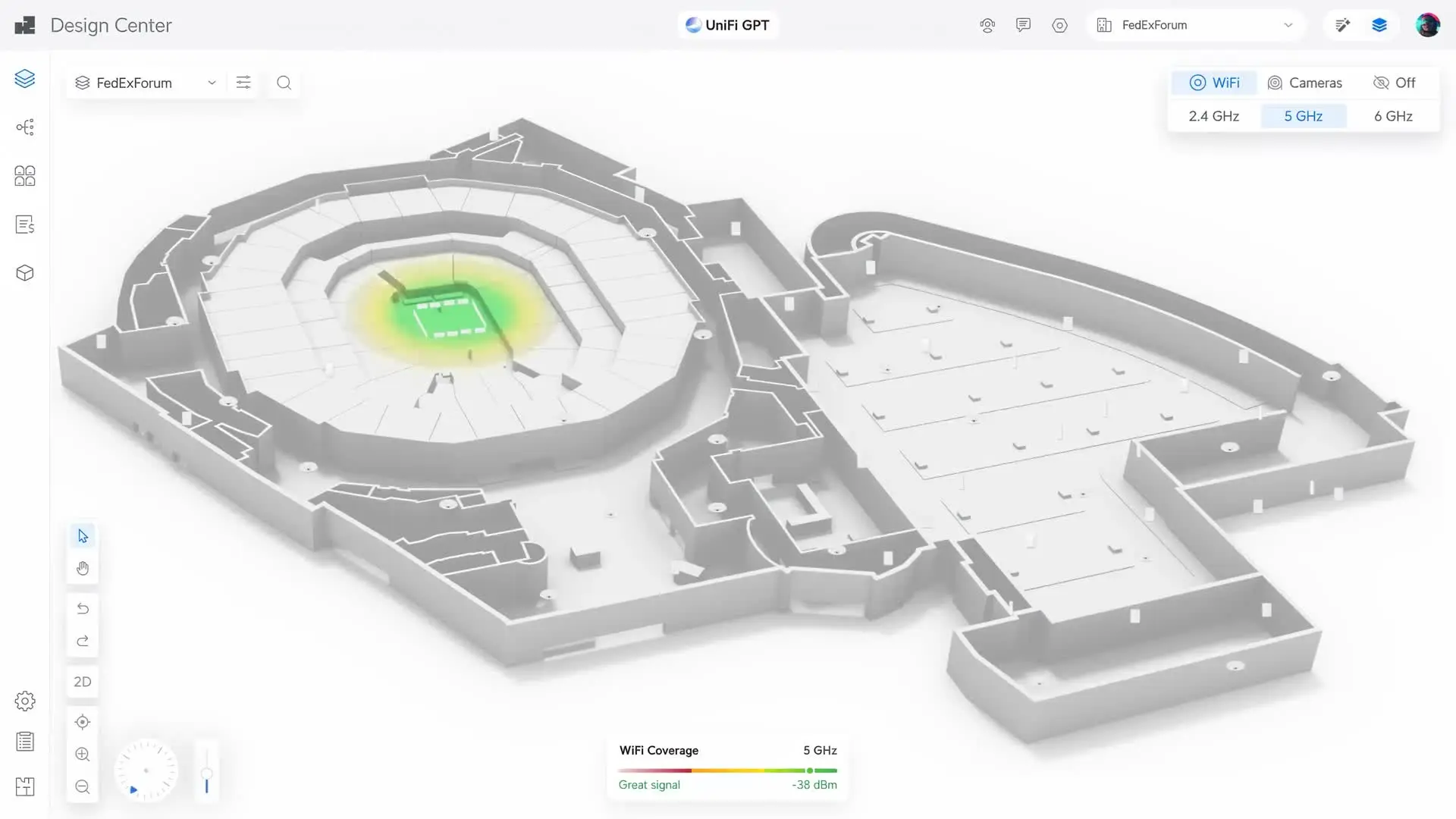The height and width of the screenshot is (819, 1456).
Task: Click chevron beside FedExForum layer name
Action: pyautogui.click(x=212, y=83)
